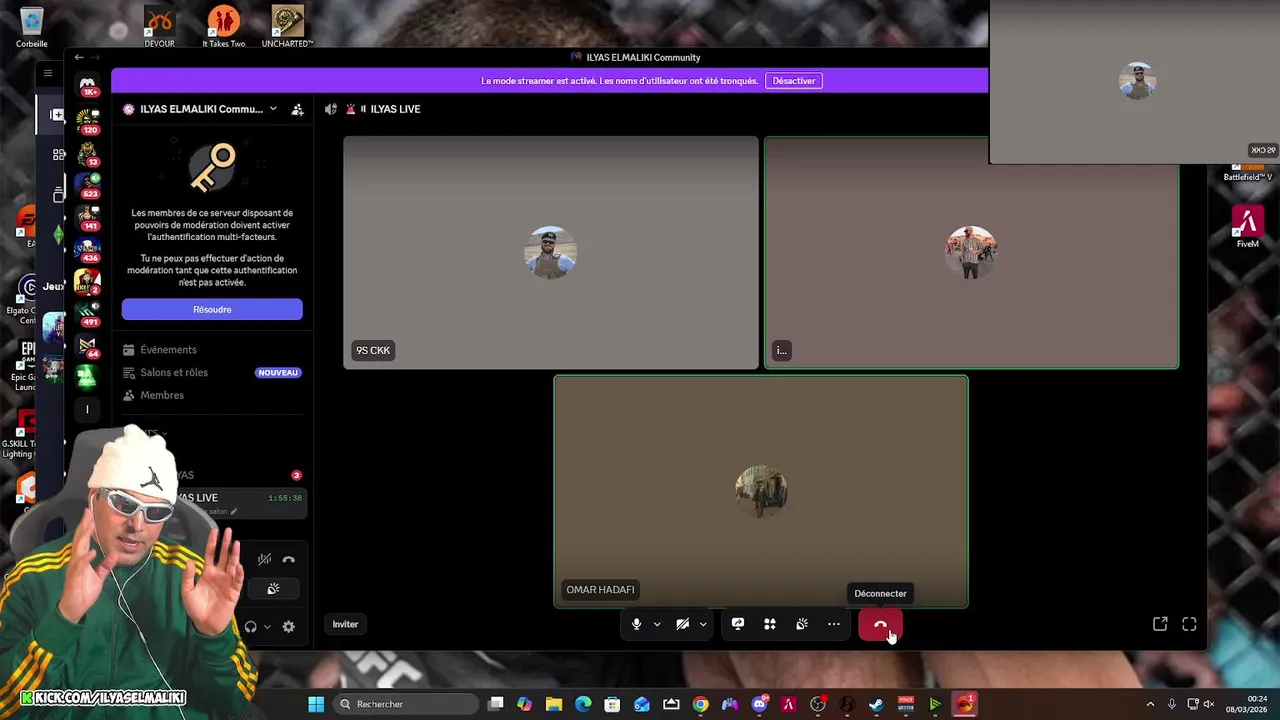This screenshot has height=720, width=1280.
Task: Select the 9S CKK video tile
Action: [x=551, y=253]
